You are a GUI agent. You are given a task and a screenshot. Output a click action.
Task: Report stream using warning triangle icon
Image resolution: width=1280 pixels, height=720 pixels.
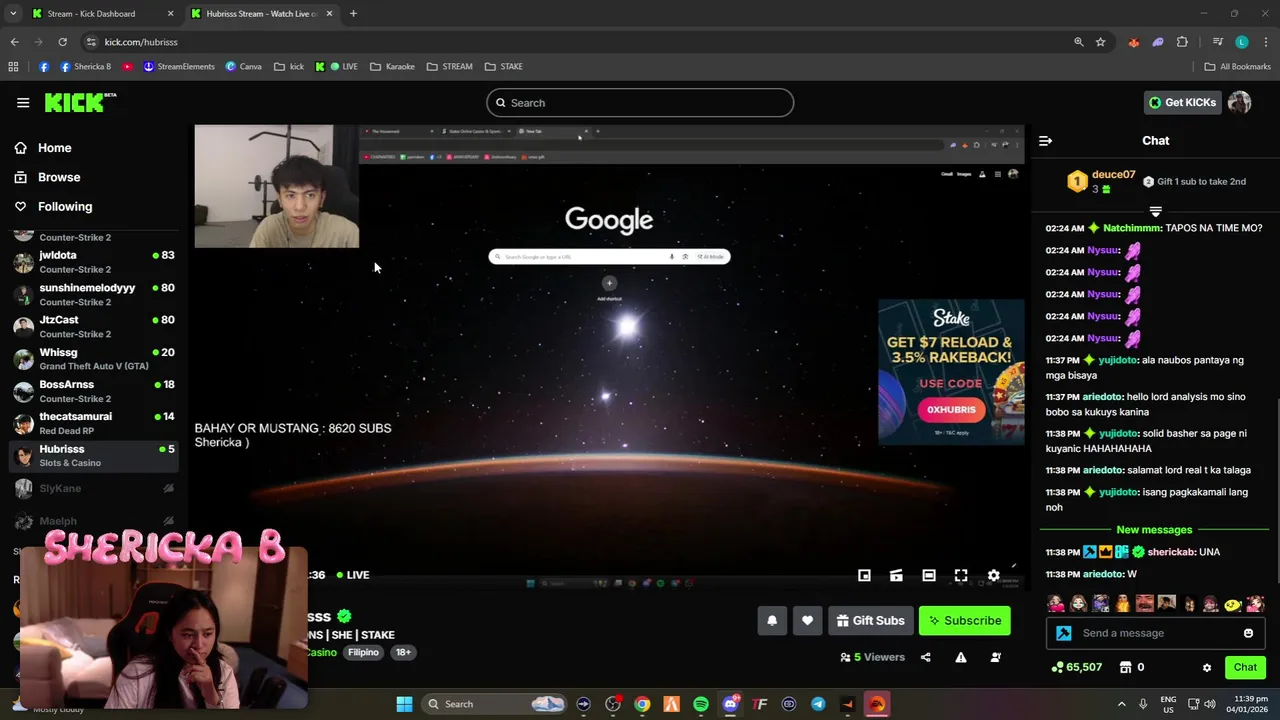click(x=960, y=657)
